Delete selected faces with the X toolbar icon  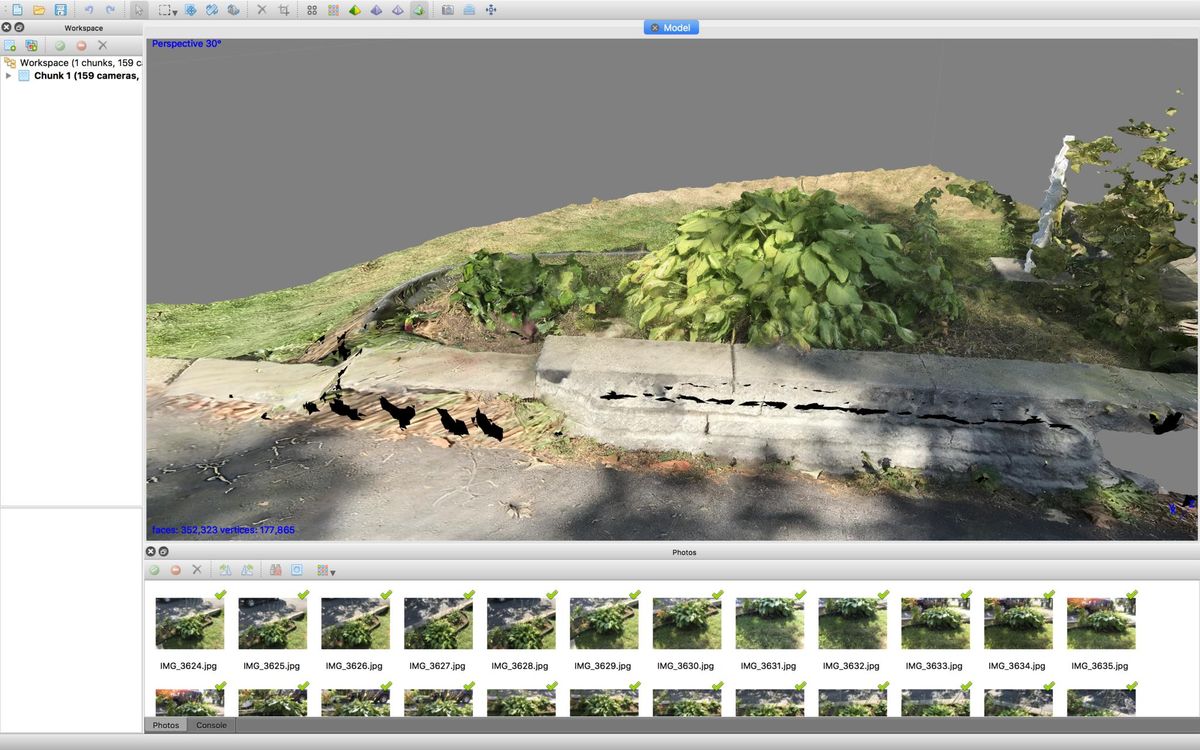(x=262, y=9)
